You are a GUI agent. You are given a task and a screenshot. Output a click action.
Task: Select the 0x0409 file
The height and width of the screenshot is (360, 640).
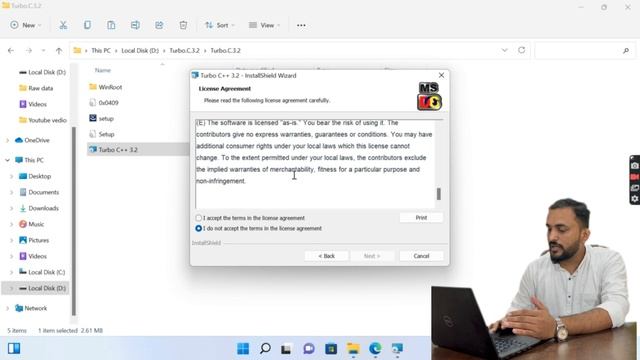click(x=104, y=103)
